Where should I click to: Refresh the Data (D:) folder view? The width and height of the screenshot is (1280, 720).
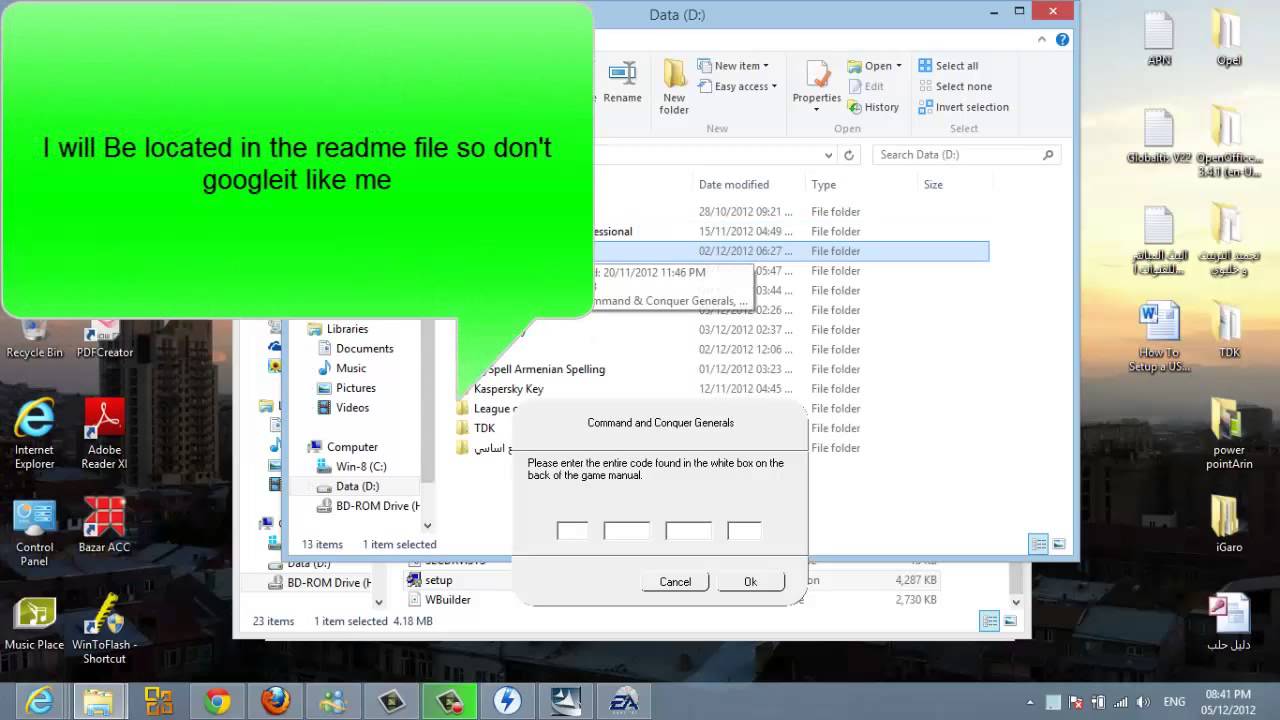[849, 155]
